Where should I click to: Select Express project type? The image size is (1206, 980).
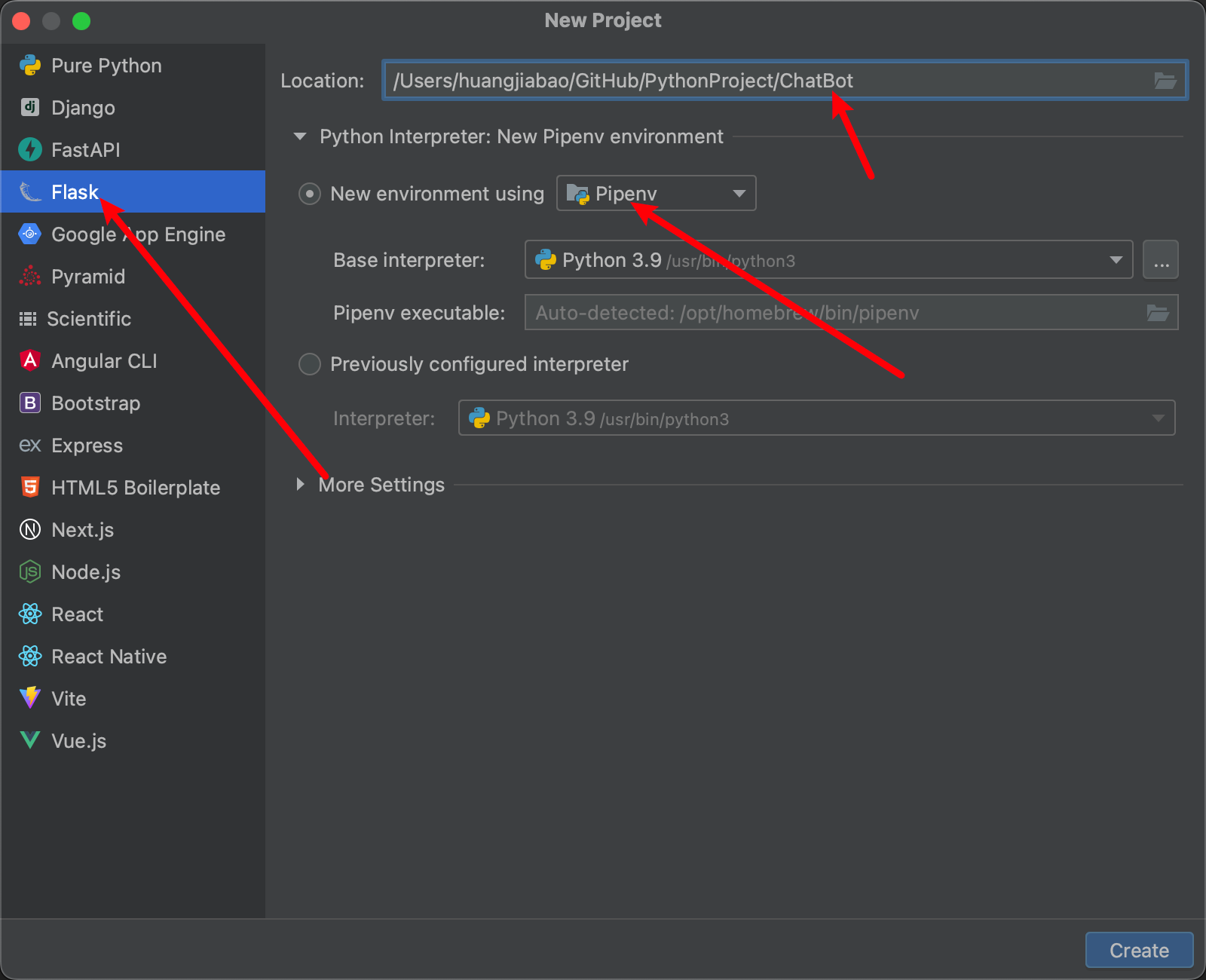click(x=133, y=446)
